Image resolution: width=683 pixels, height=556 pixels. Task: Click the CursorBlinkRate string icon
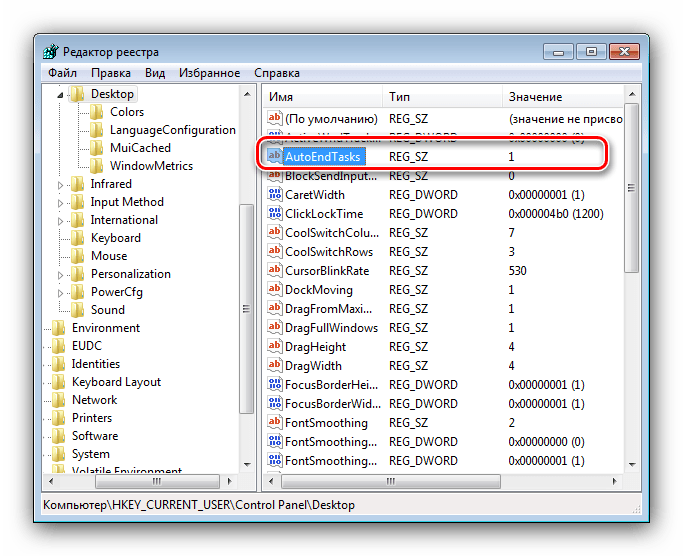pos(274,270)
